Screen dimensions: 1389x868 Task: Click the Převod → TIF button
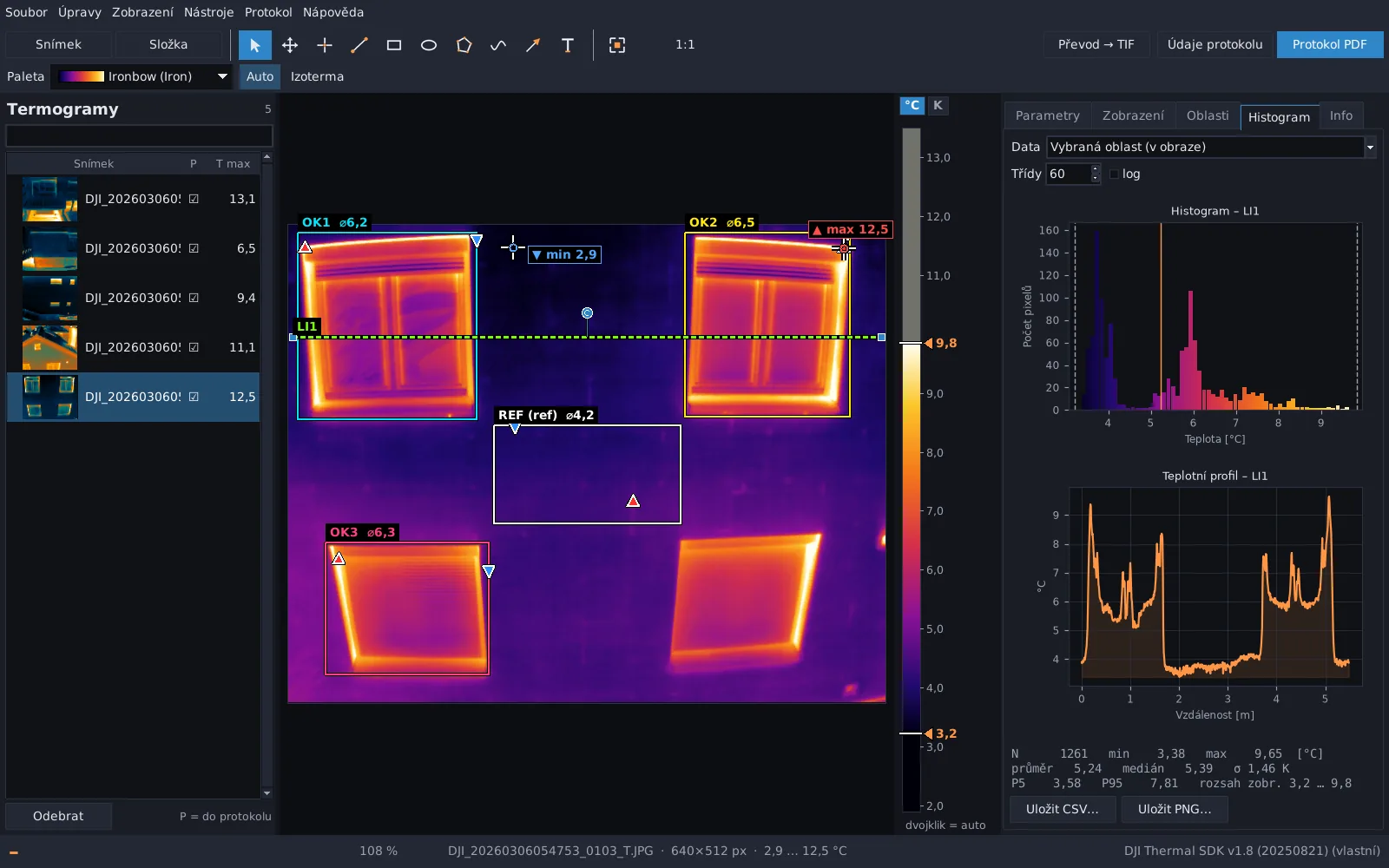(x=1096, y=44)
